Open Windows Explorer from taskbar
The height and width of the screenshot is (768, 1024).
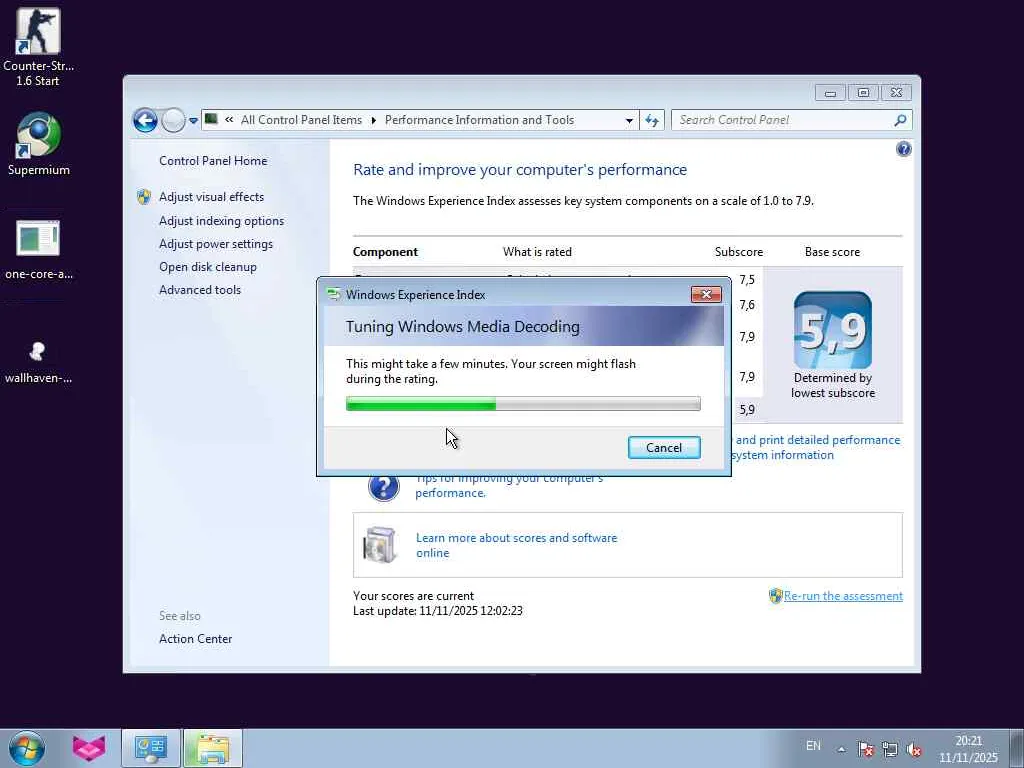213,748
